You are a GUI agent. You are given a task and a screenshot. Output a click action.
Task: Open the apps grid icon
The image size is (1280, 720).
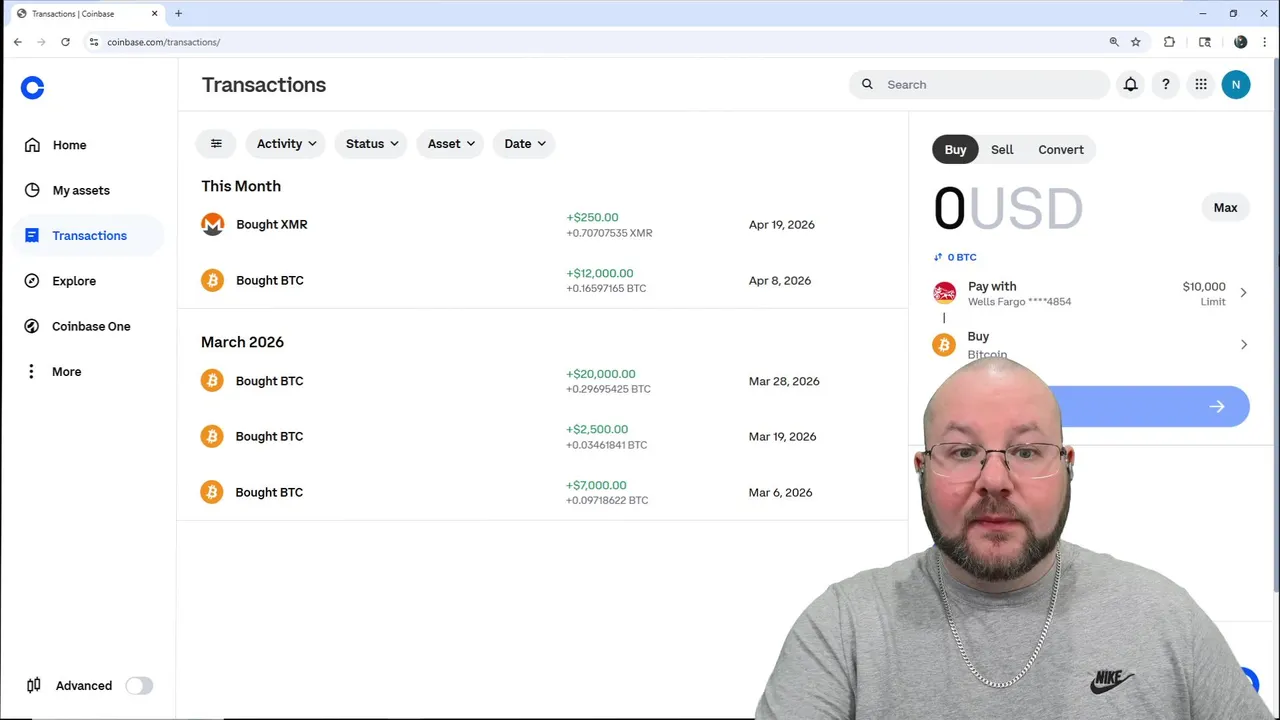1200,85
